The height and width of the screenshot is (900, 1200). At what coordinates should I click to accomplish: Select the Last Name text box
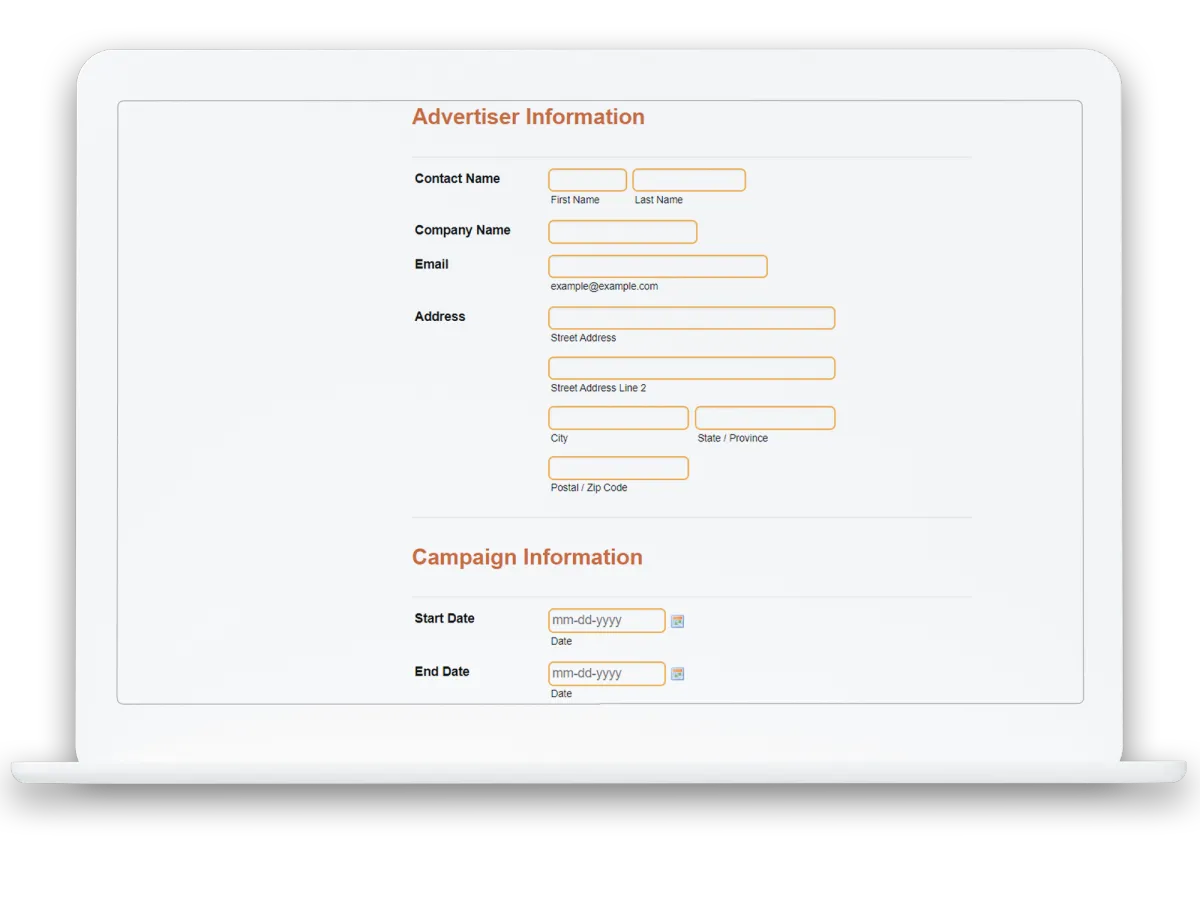(x=689, y=180)
